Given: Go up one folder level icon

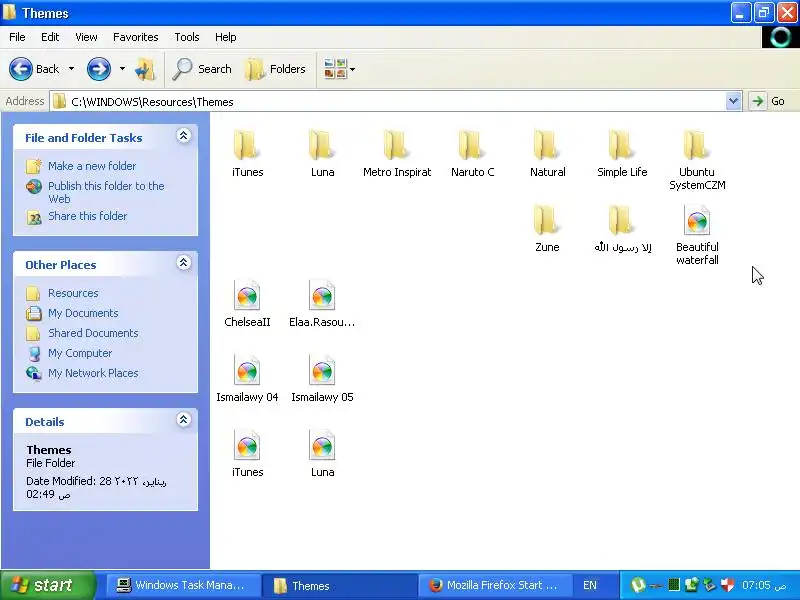Looking at the screenshot, I should (x=145, y=69).
